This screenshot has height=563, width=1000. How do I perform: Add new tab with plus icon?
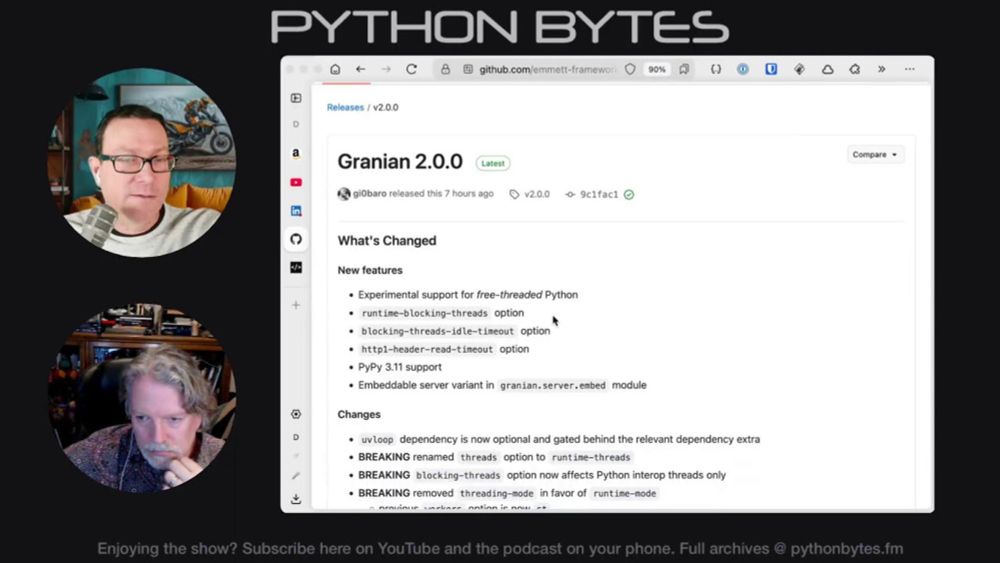coord(296,305)
